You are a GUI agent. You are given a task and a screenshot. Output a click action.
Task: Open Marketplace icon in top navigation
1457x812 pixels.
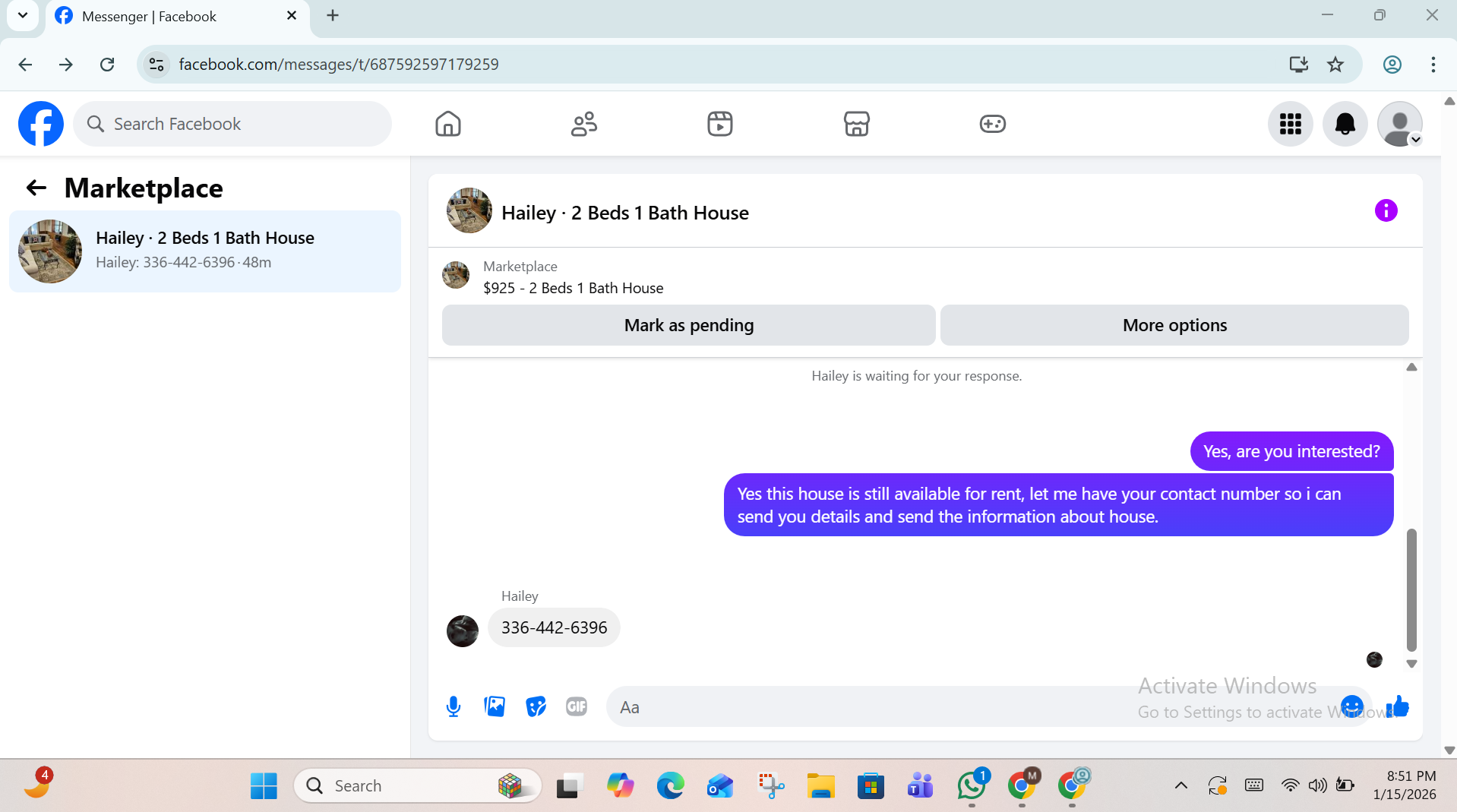pos(856,124)
